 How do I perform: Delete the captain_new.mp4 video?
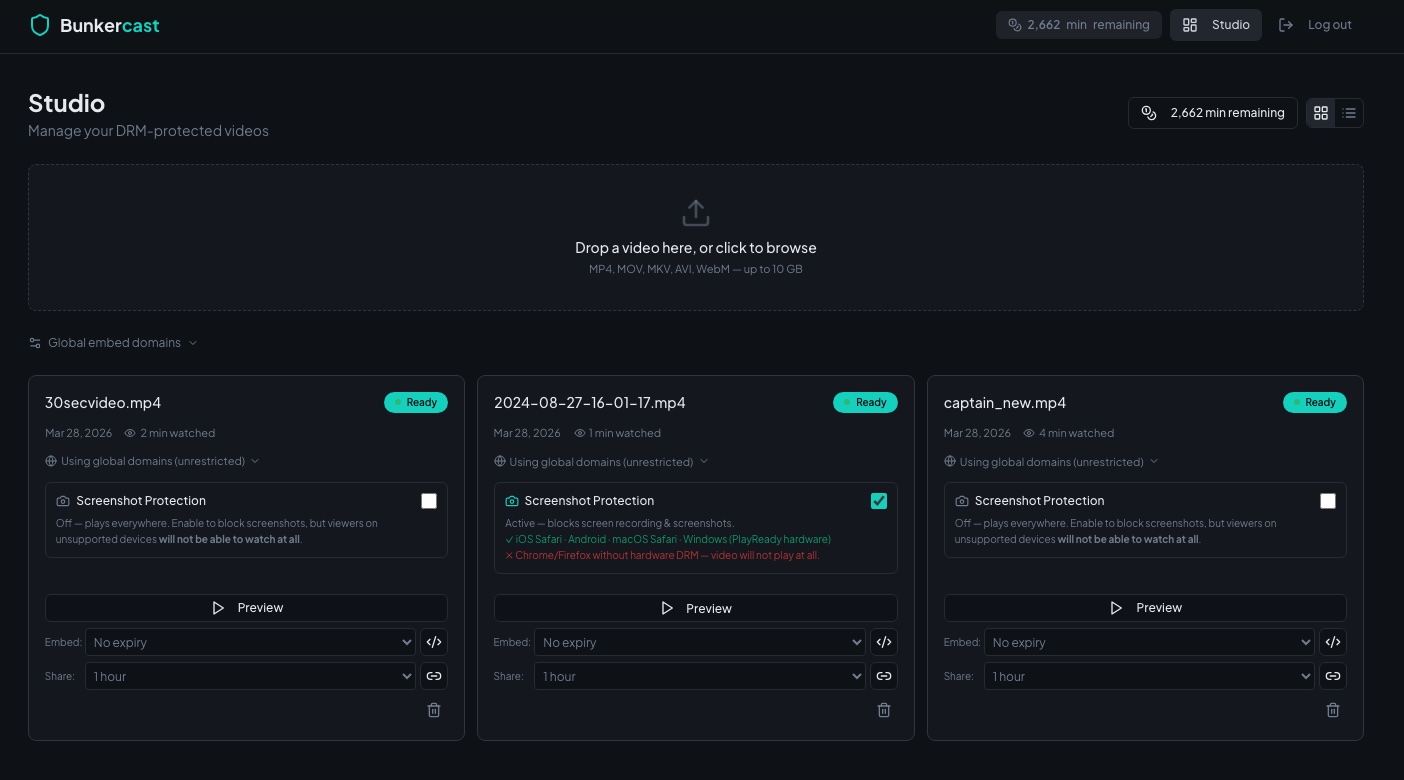pos(1332,710)
